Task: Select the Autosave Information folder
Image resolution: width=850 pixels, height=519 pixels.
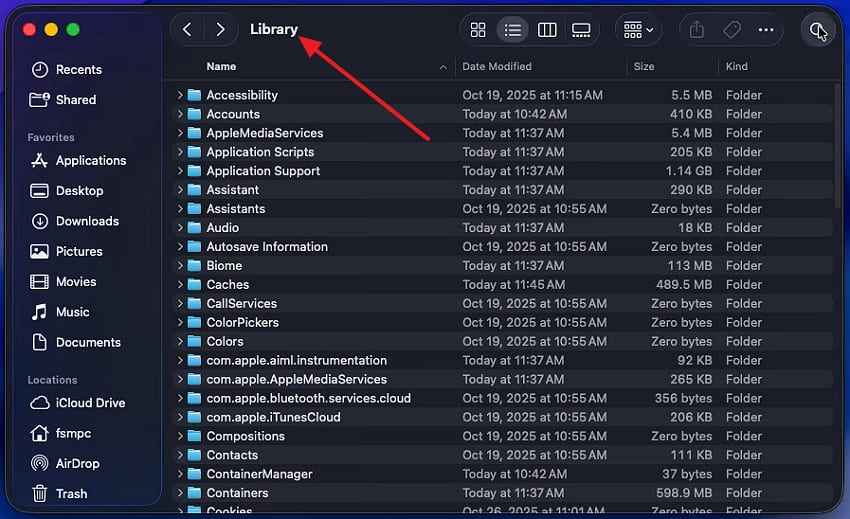Action: point(503,247)
